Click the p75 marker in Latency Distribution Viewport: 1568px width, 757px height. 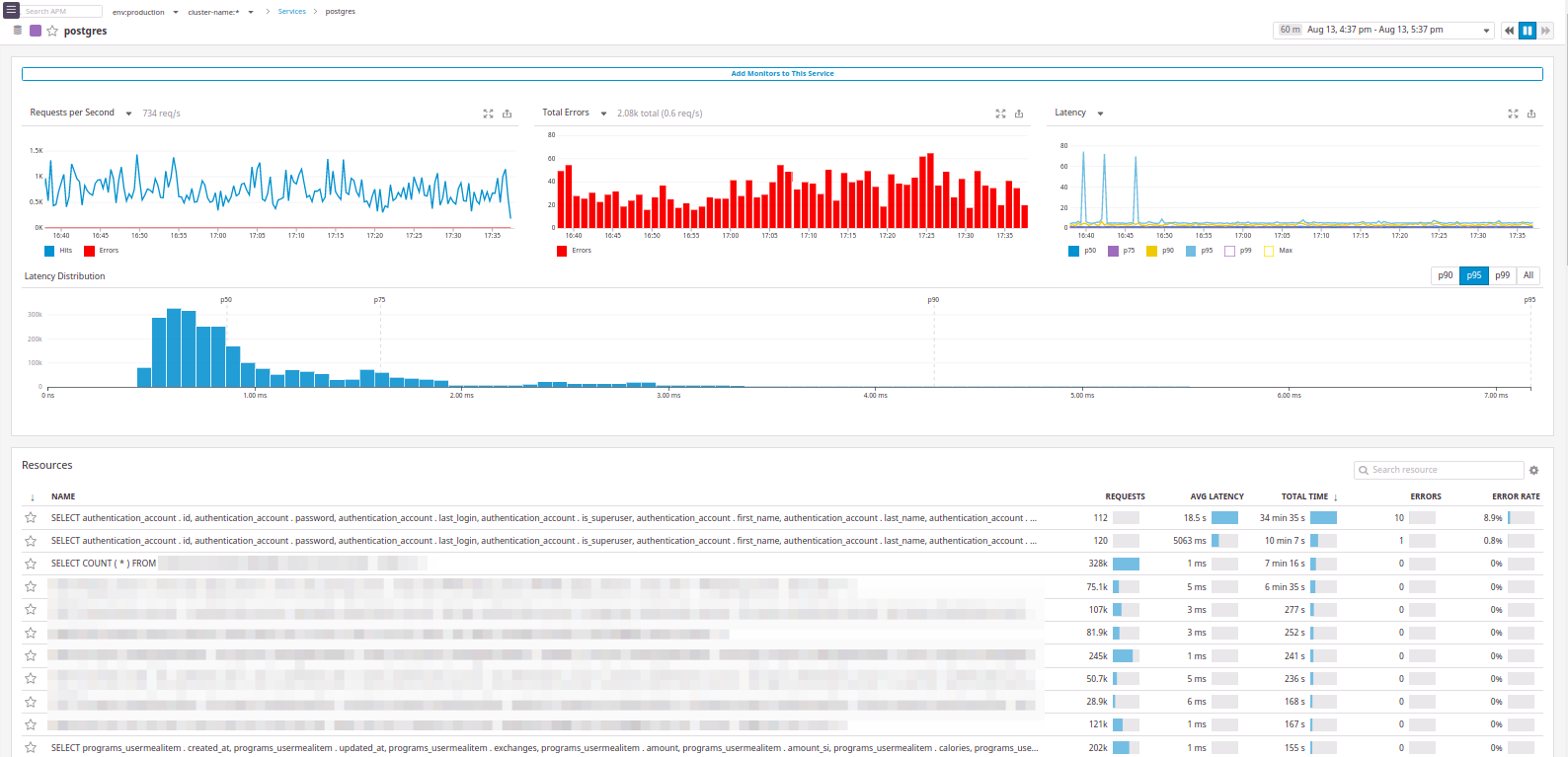[379, 299]
